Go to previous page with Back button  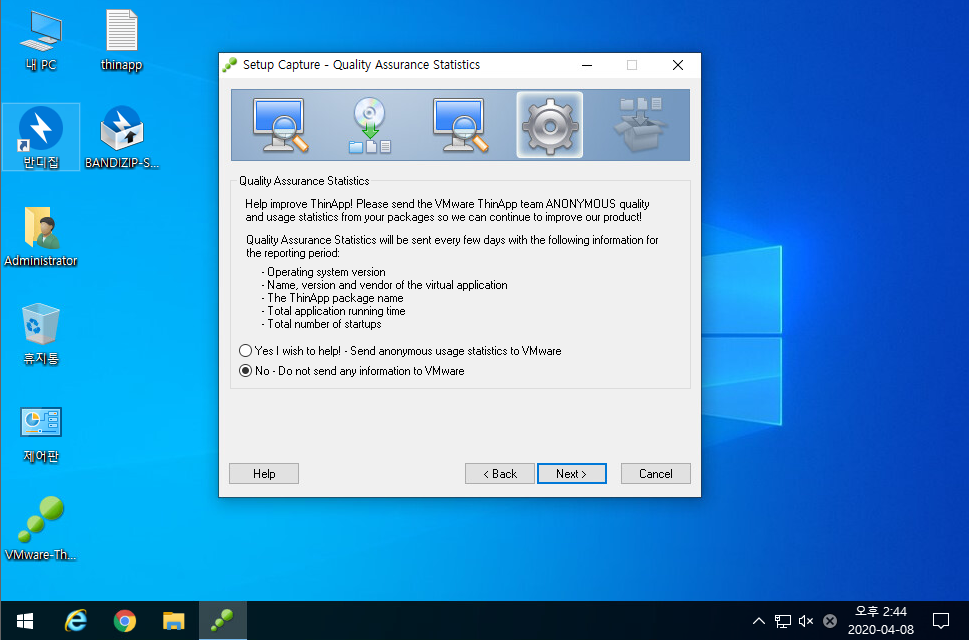click(x=499, y=474)
